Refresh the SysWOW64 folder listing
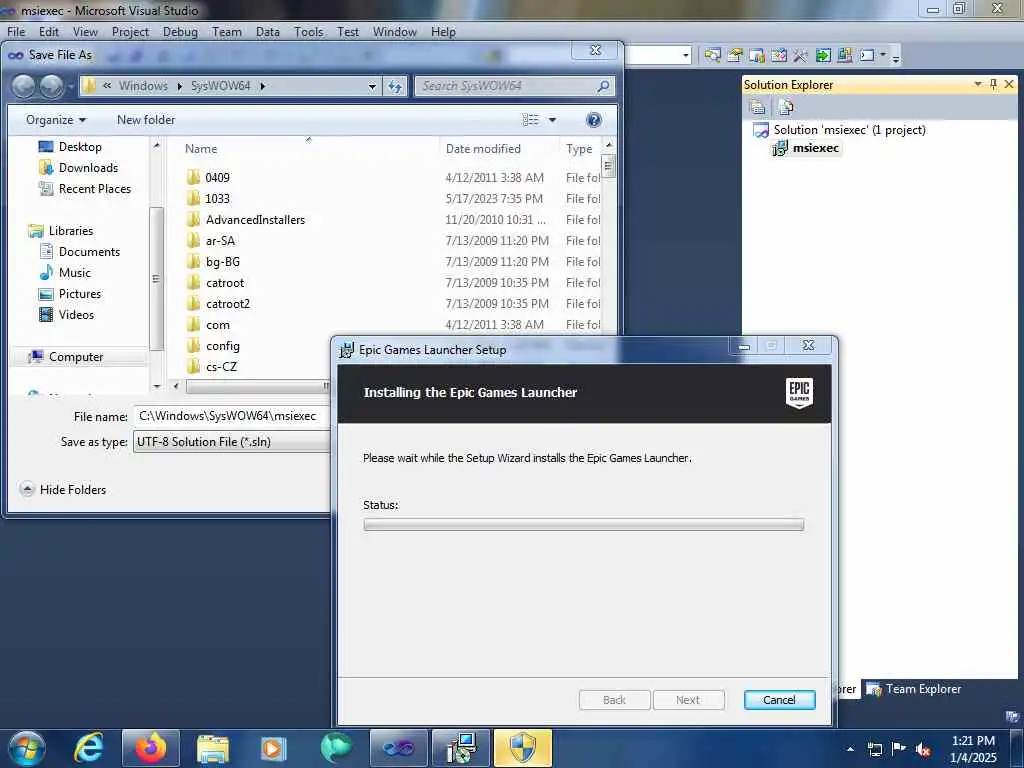The width and height of the screenshot is (1024, 768). [x=395, y=86]
